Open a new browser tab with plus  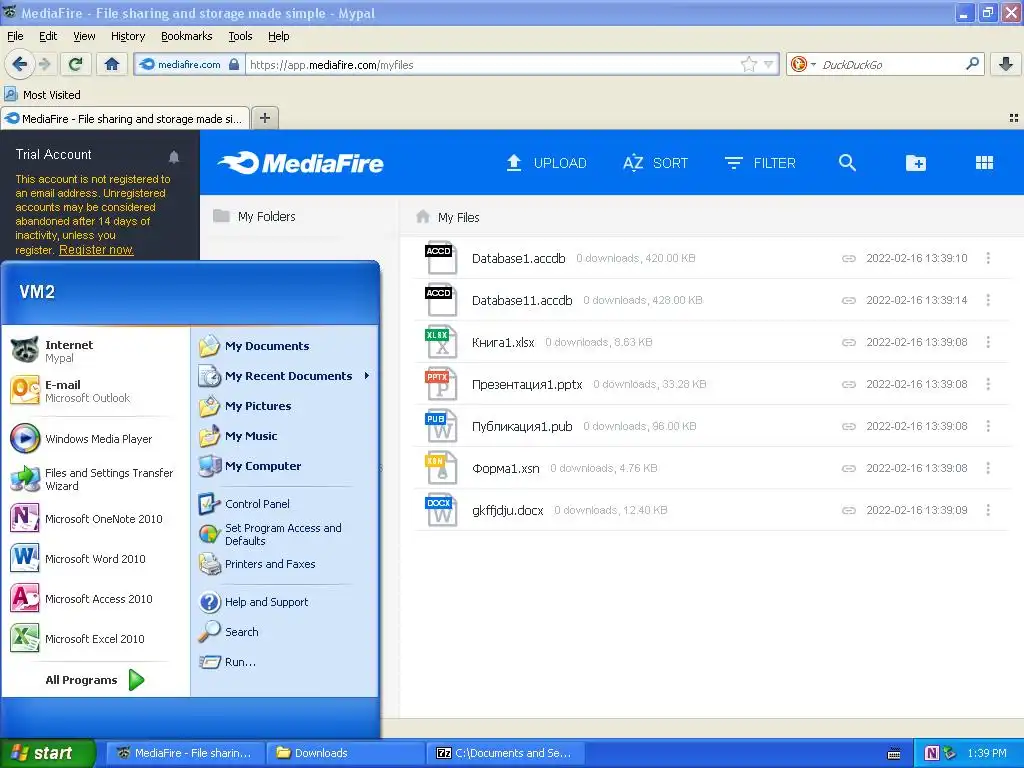264,118
